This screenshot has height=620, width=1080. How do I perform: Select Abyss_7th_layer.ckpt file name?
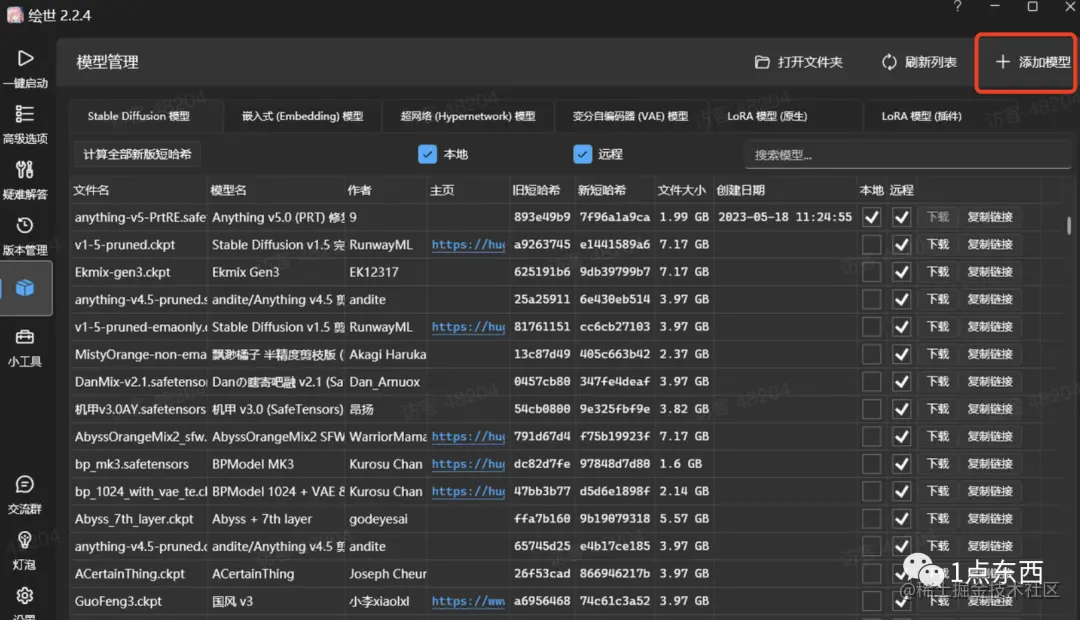134,519
